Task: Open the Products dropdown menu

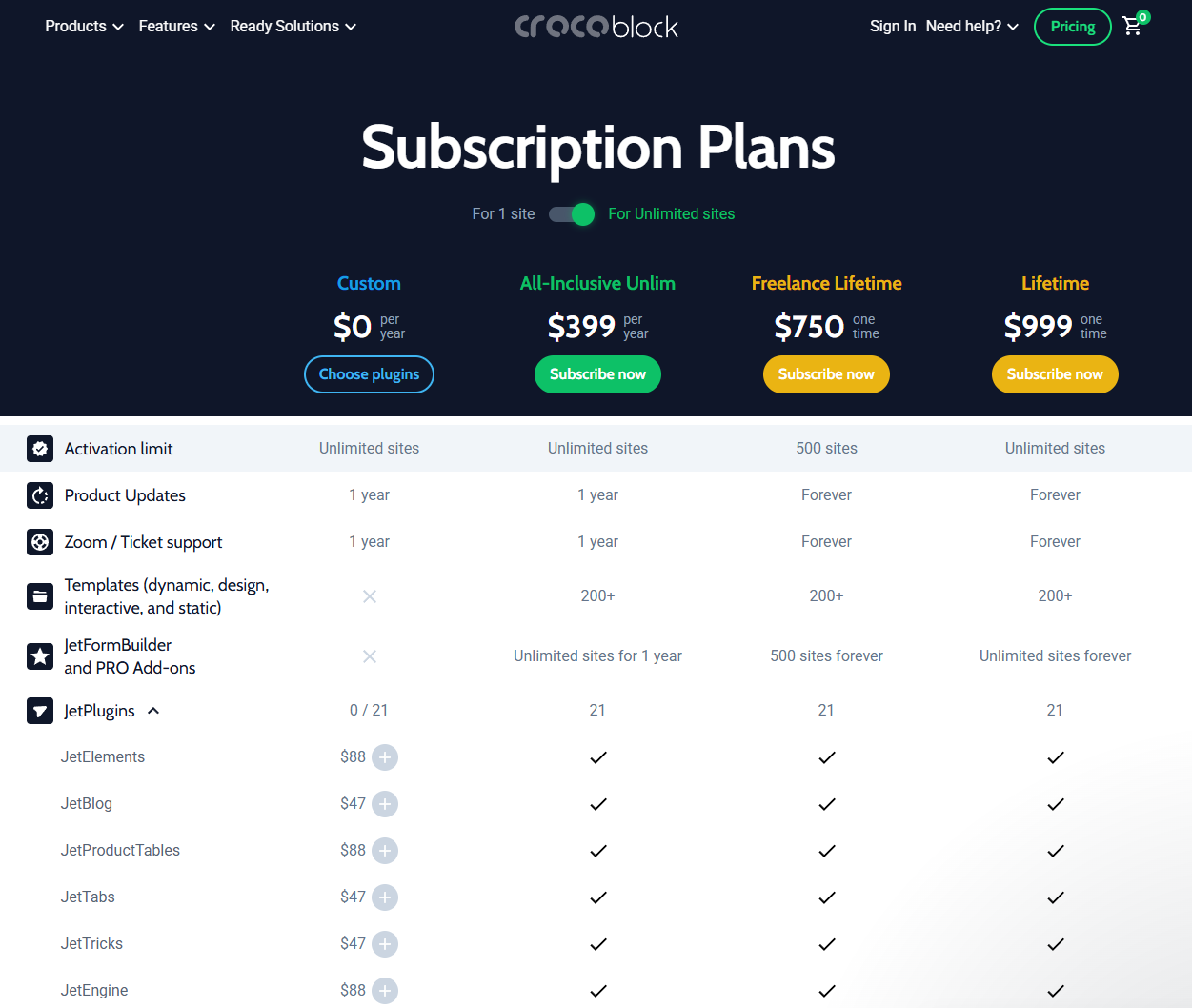Action: click(x=84, y=27)
